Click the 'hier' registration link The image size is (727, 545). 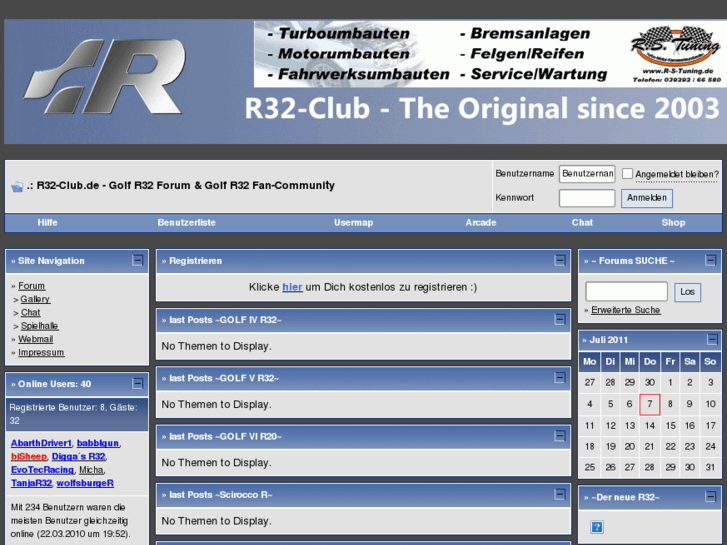pyautogui.click(x=292, y=287)
